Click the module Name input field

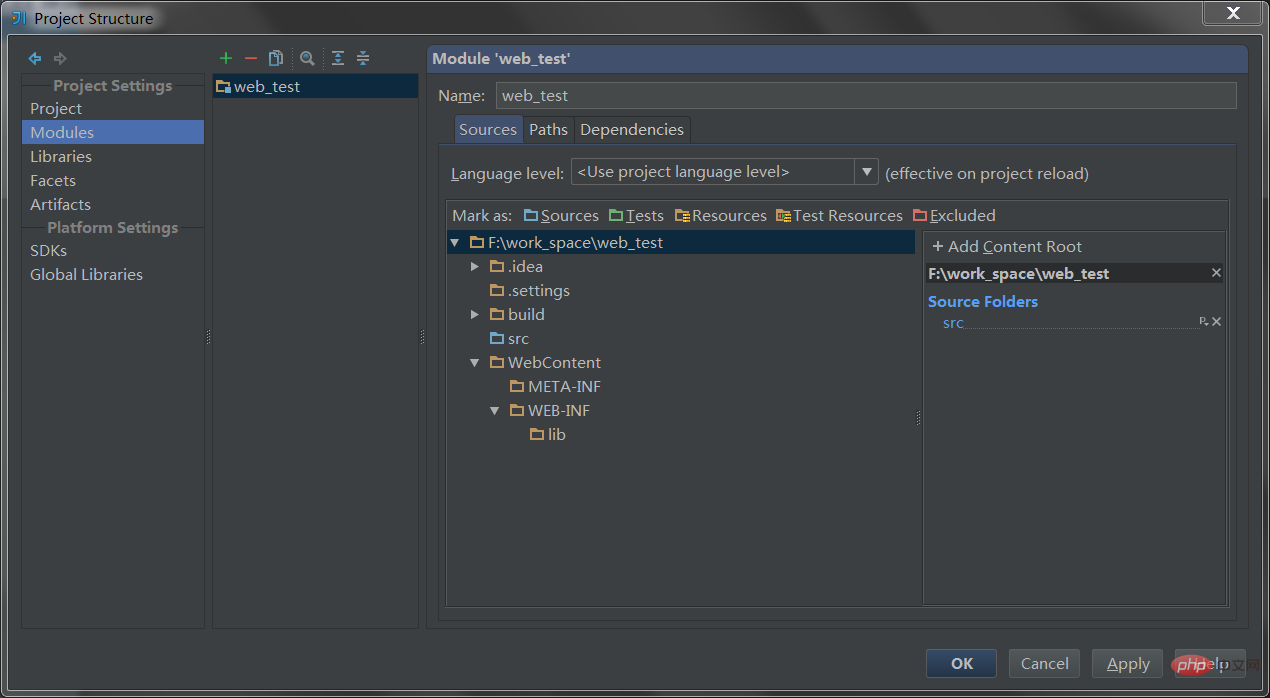pyautogui.click(x=866, y=95)
